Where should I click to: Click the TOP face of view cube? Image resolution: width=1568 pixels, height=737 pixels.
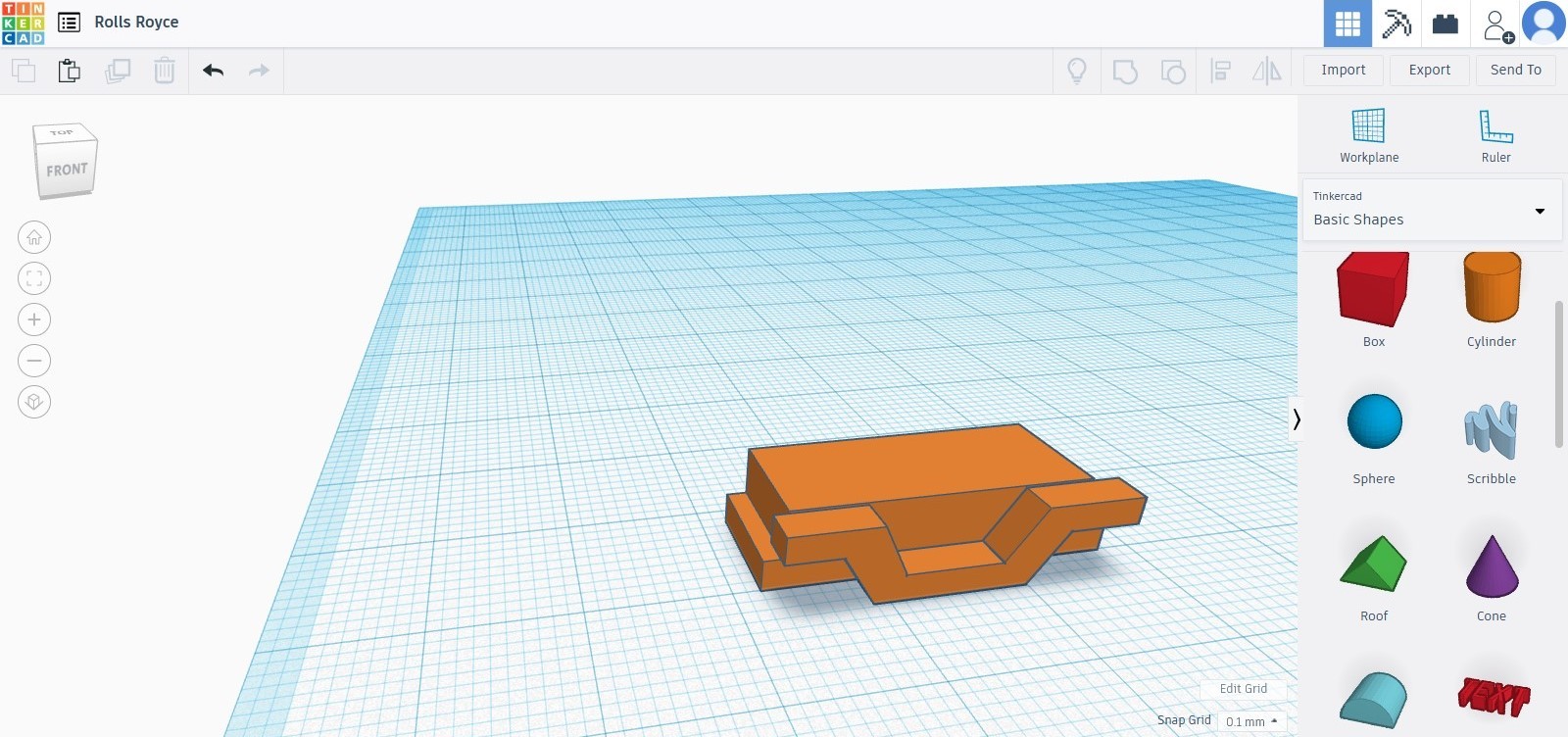[x=62, y=132]
